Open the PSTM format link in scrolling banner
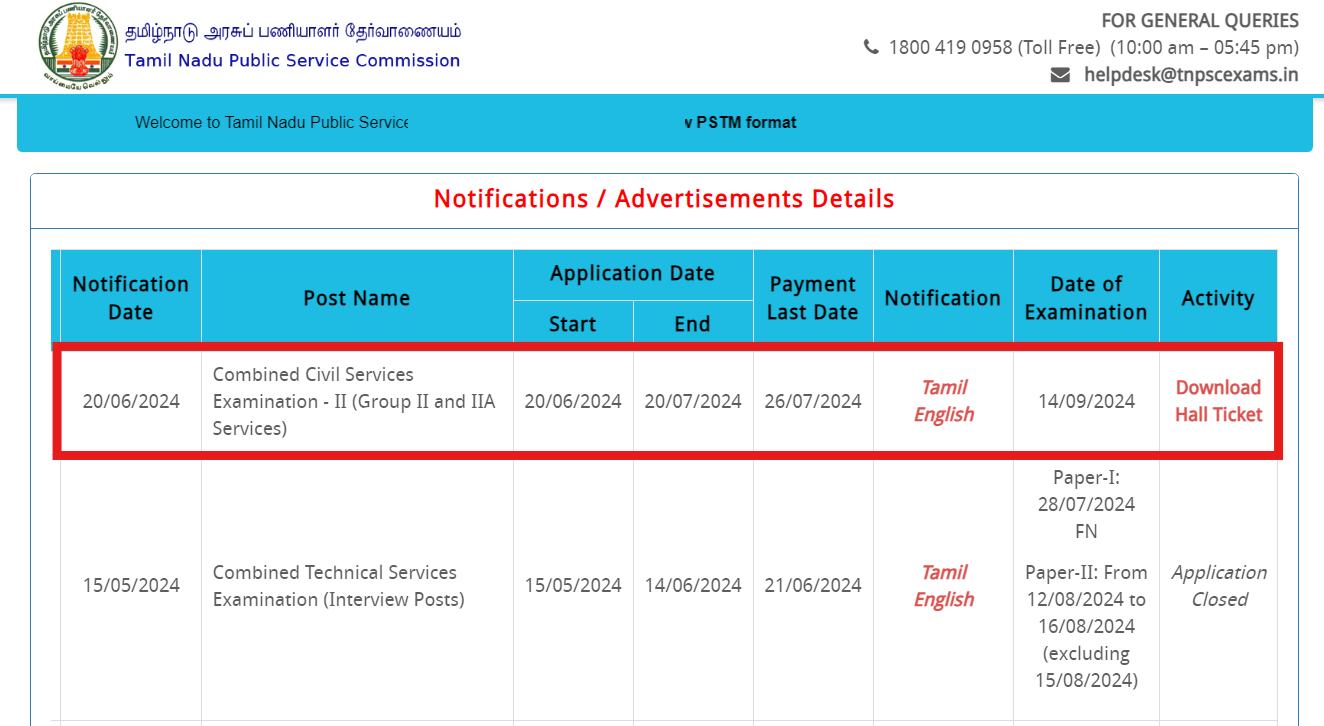 740,122
